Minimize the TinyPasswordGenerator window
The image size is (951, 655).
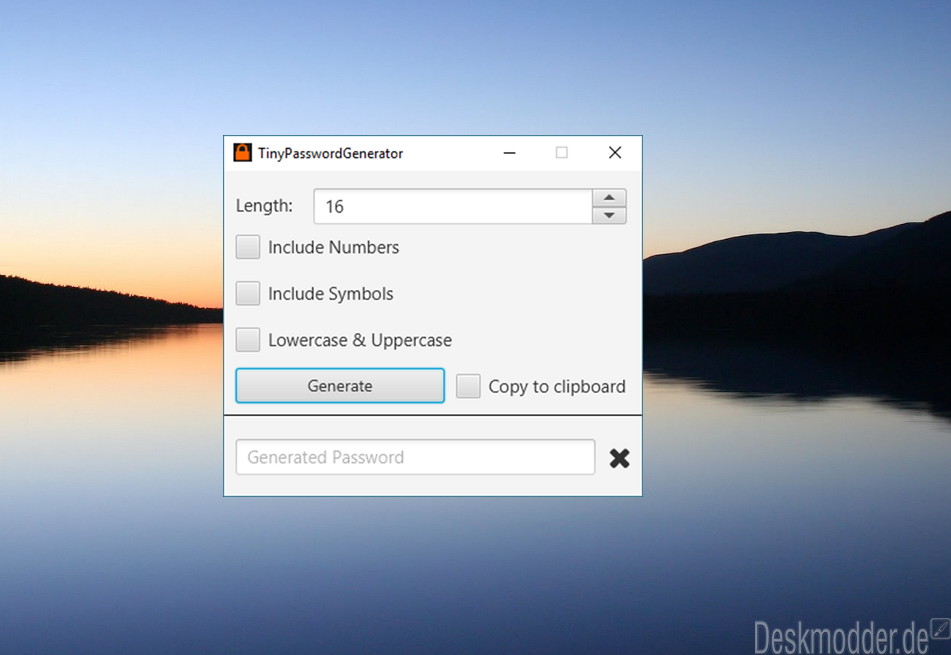coord(509,153)
